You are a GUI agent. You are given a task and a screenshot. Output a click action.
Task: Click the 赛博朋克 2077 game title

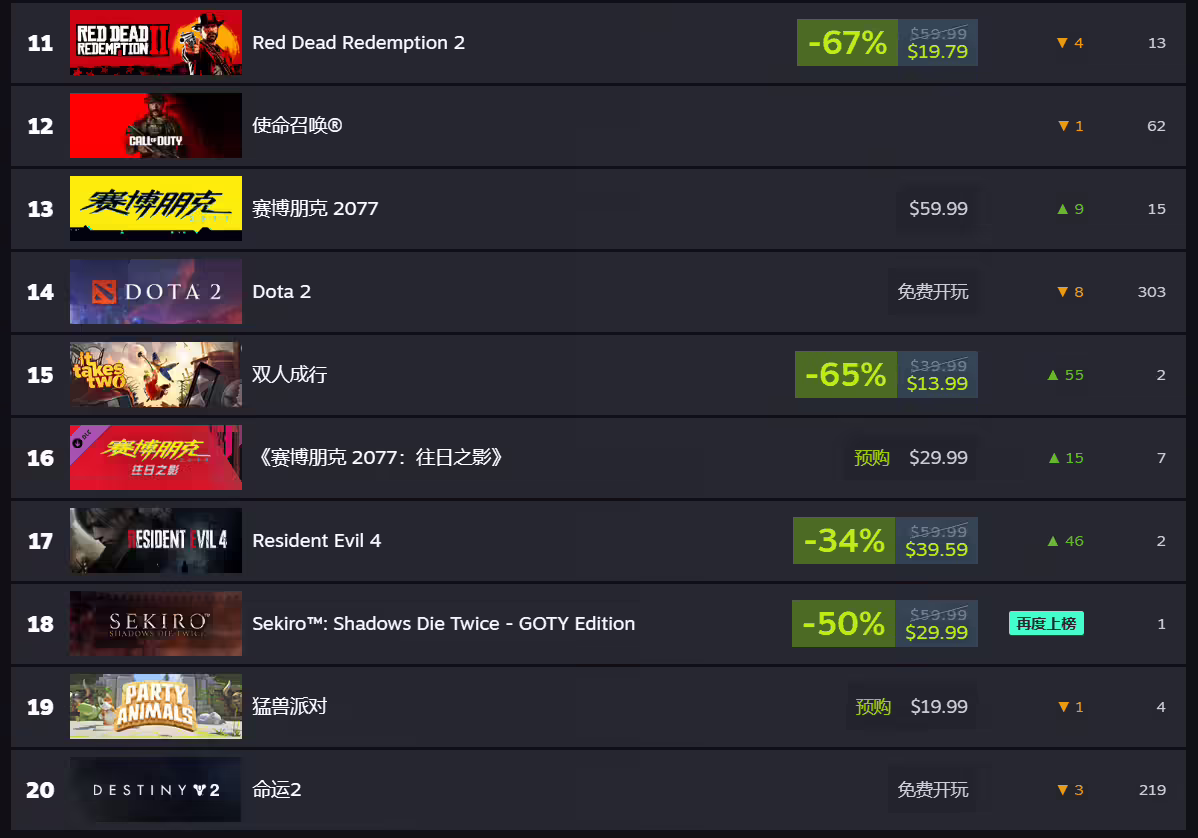pos(315,209)
